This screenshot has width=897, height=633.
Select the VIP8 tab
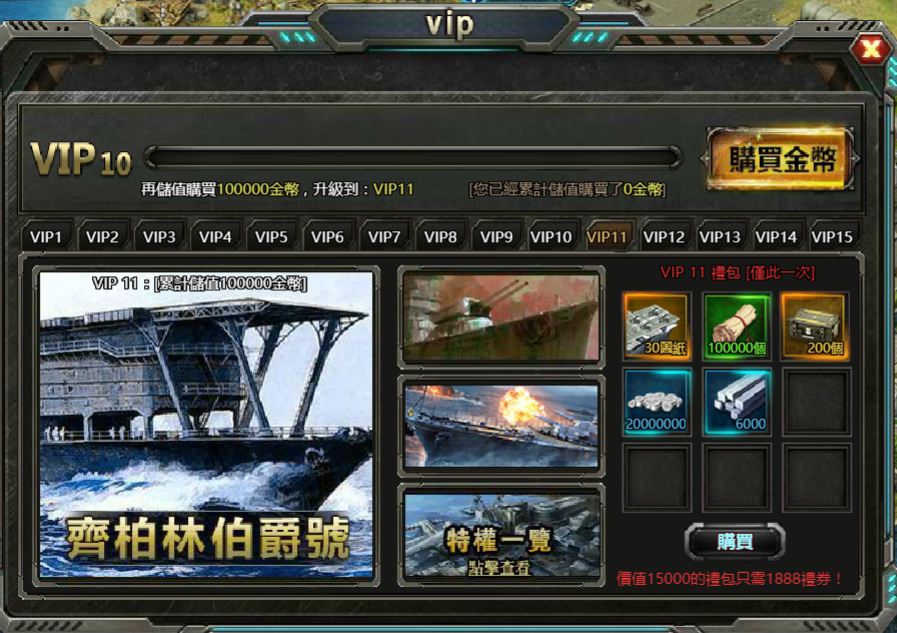point(440,237)
